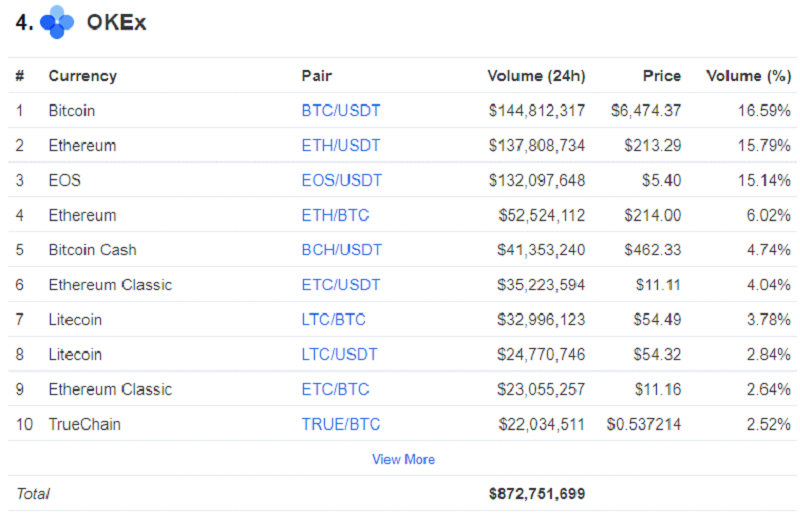
Task: Click the $213.29 price value
Action: click(x=653, y=145)
